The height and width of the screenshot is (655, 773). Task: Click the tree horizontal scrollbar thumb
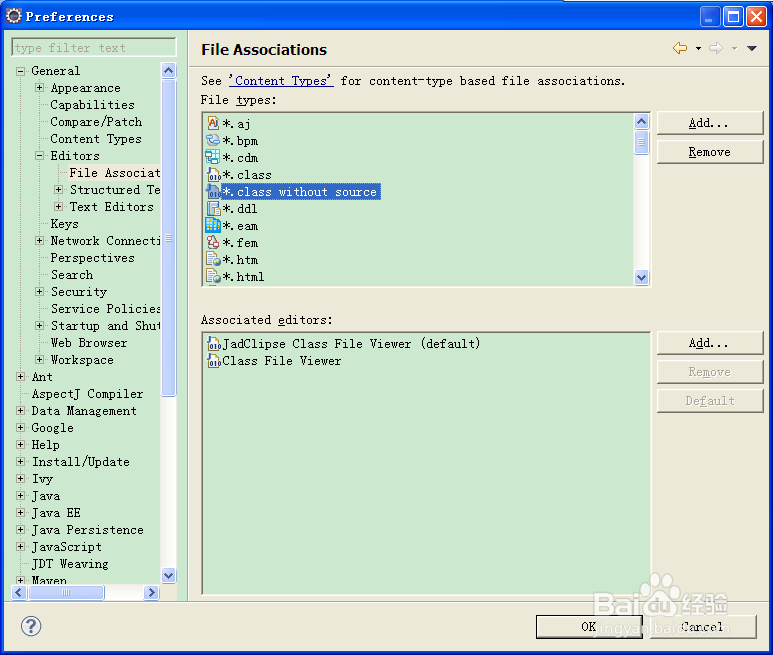coord(66,592)
